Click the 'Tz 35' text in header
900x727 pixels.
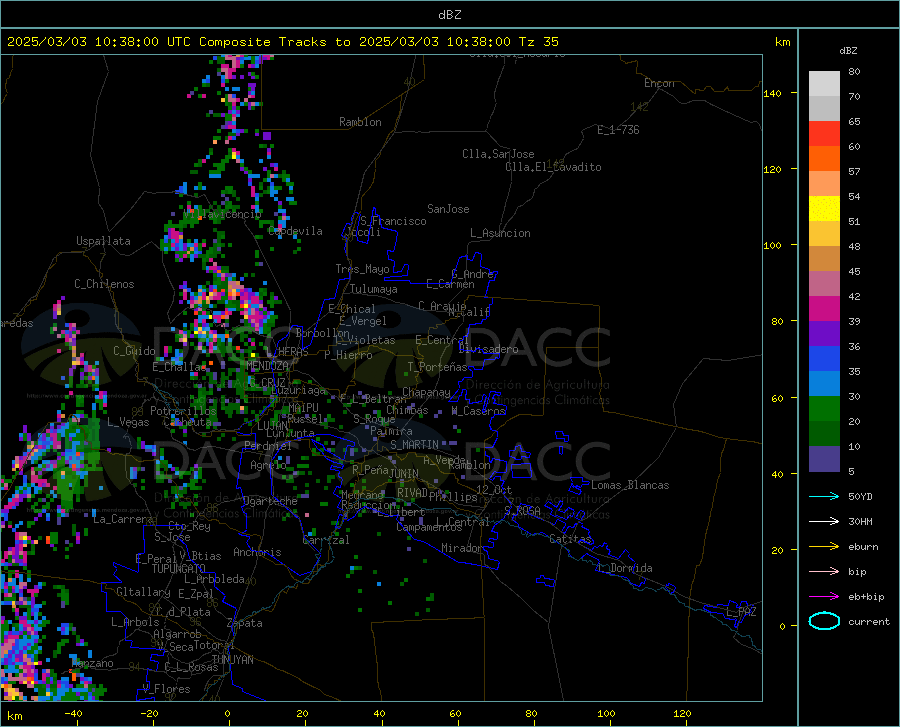coord(538,42)
